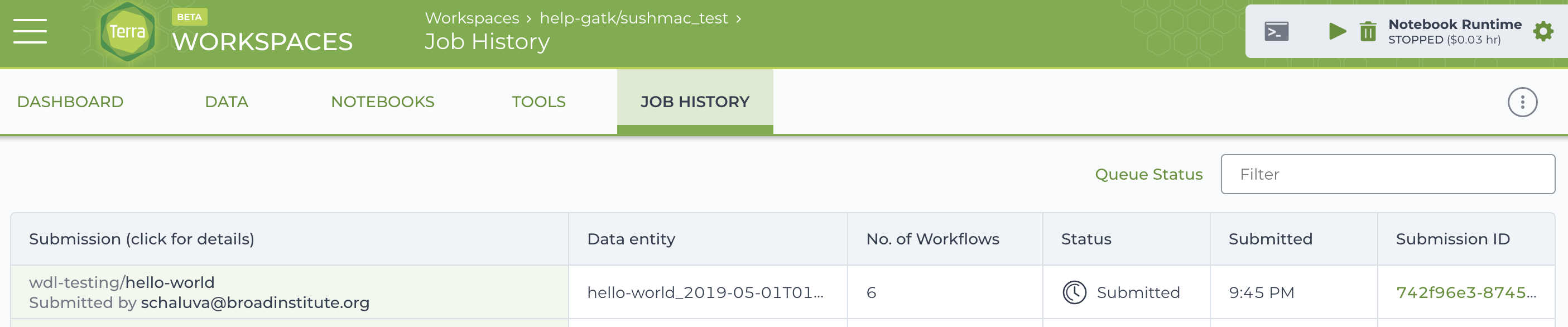Screen dimensions: 1568x327
Task: Click the Workspaces breadcrumb link
Action: point(472,18)
